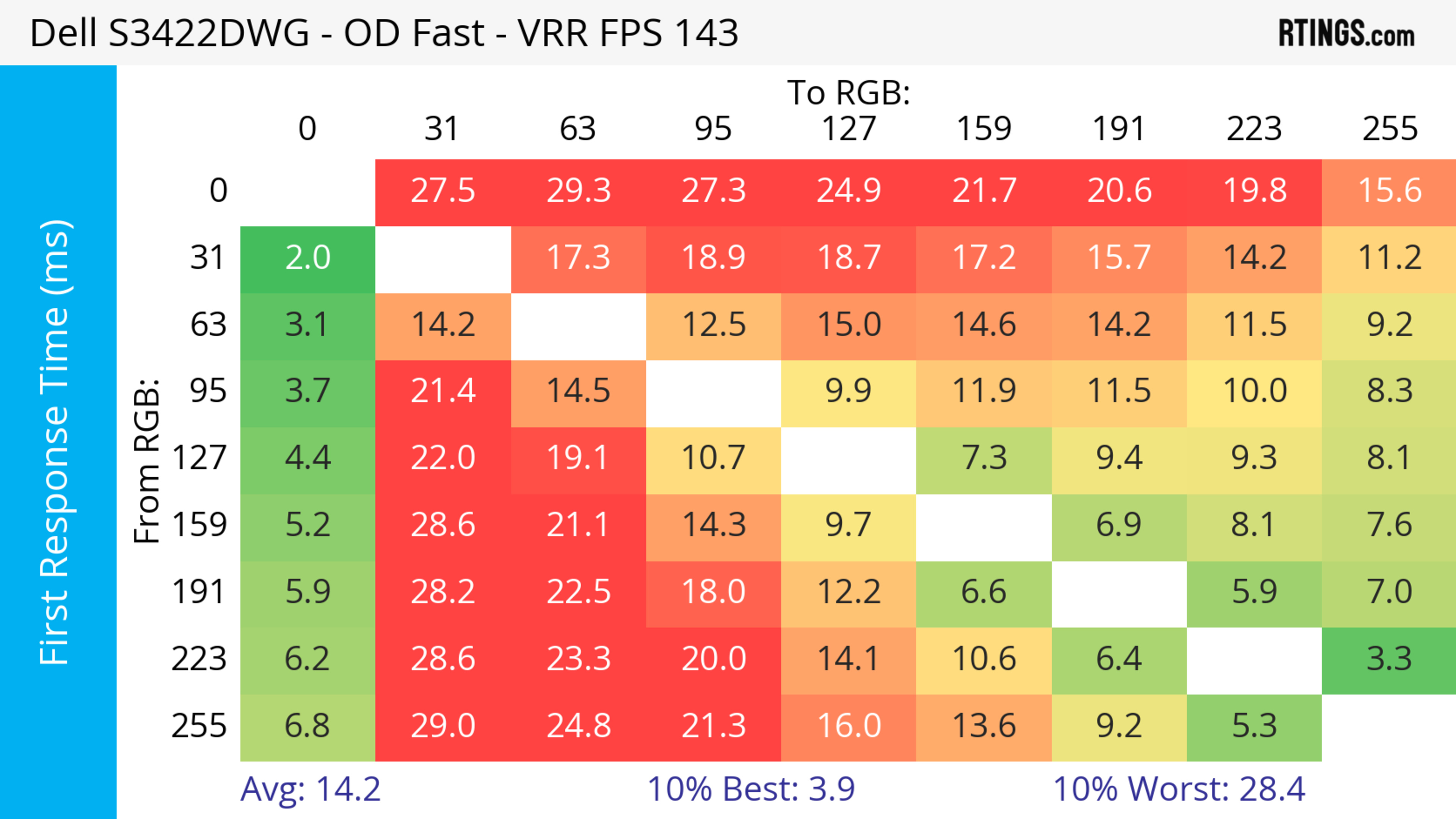The height and width of the screenshot is (819, 1456).
Task: Click the blank 0-to-0 transition cell
Action: (x=308, y=192)
